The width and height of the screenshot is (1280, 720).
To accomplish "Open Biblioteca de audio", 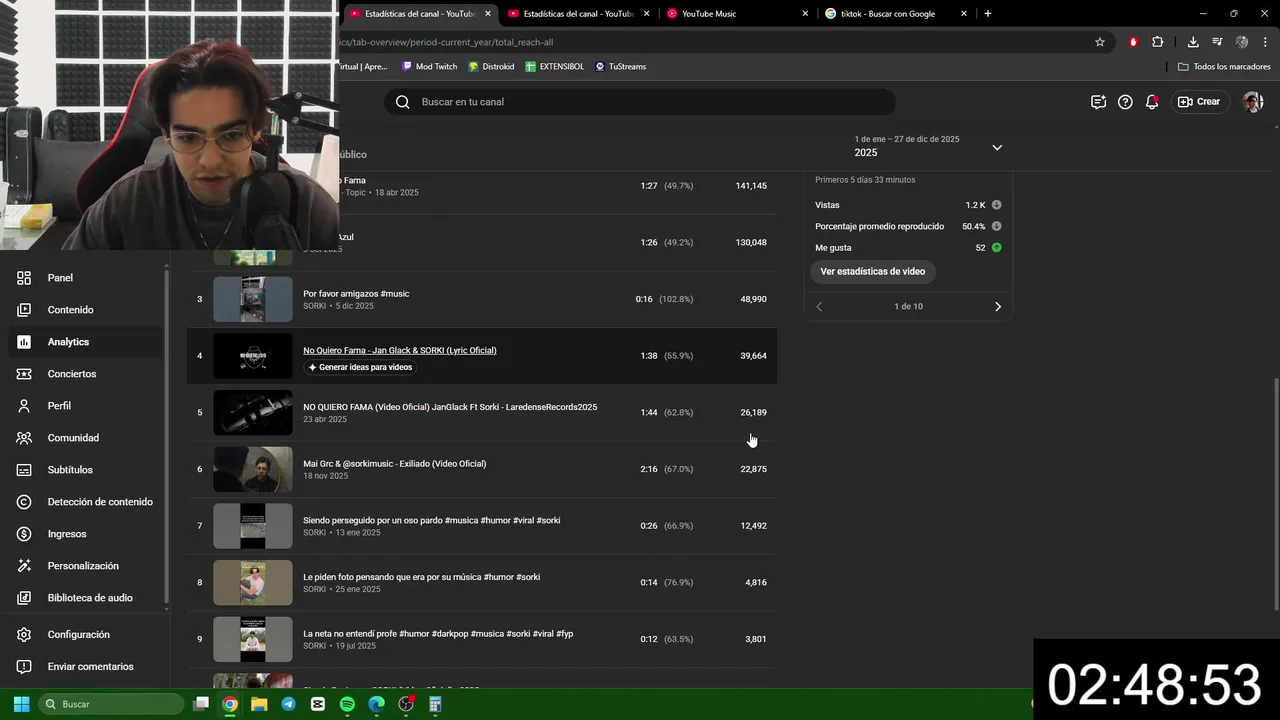I will (85, 598).
